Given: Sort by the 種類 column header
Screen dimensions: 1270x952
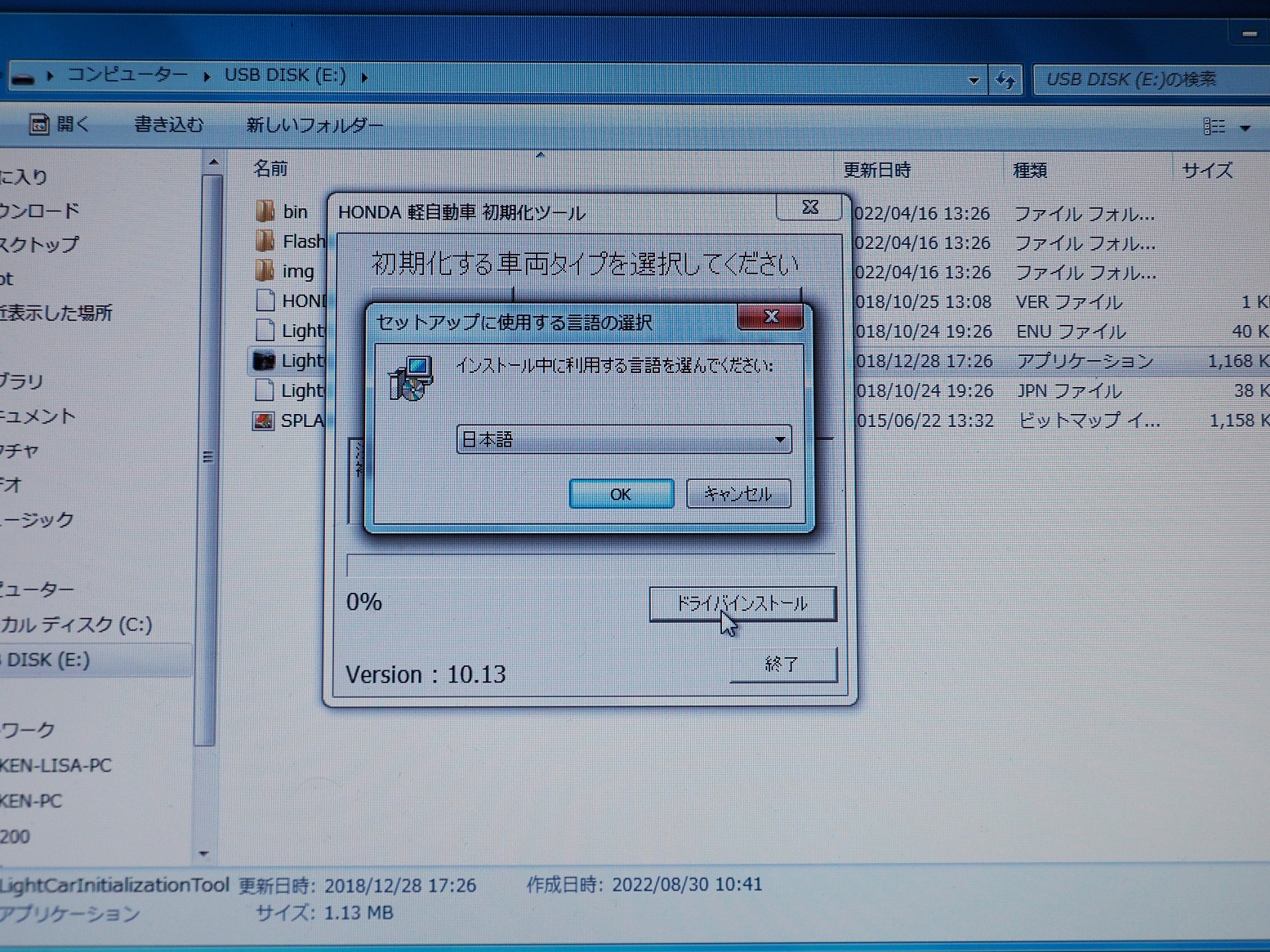Looking at the screenshot, I should click(x=1030, y=171).
